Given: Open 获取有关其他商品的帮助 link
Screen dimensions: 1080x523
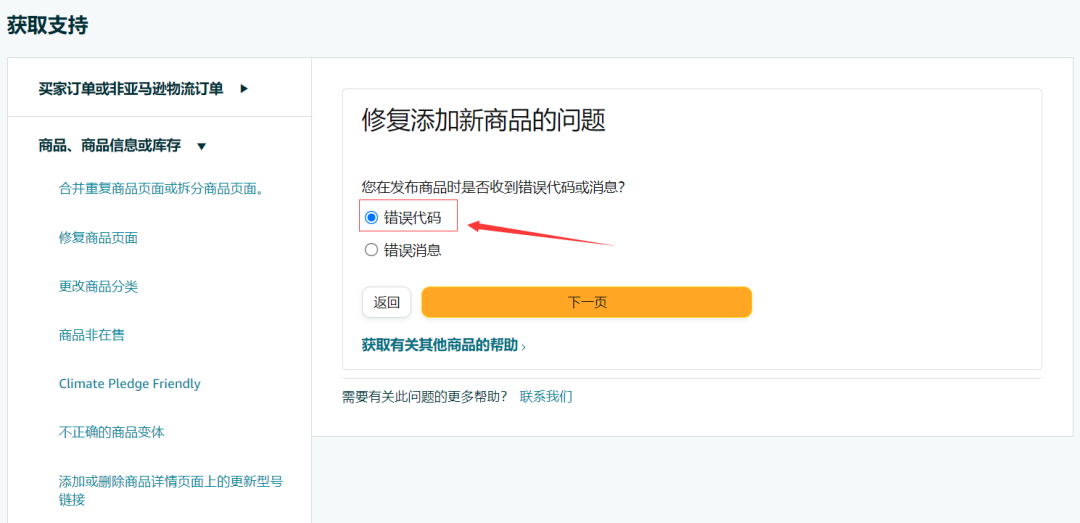Looking at the screenshot, I should (x=444, y=345).
